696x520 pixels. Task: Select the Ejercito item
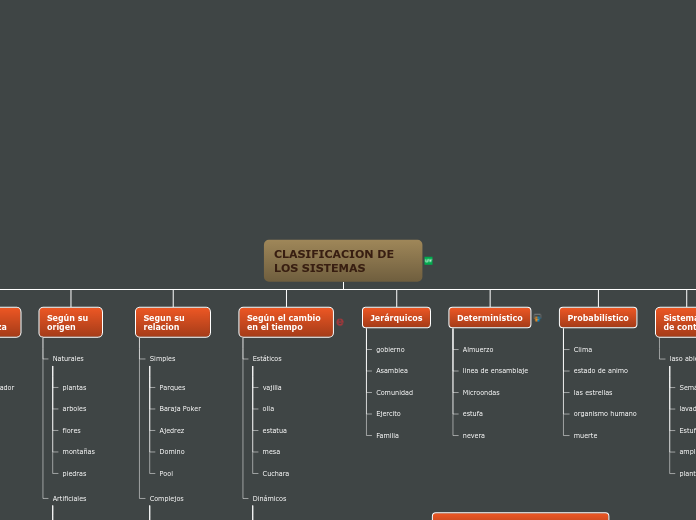tap(388, 413)
